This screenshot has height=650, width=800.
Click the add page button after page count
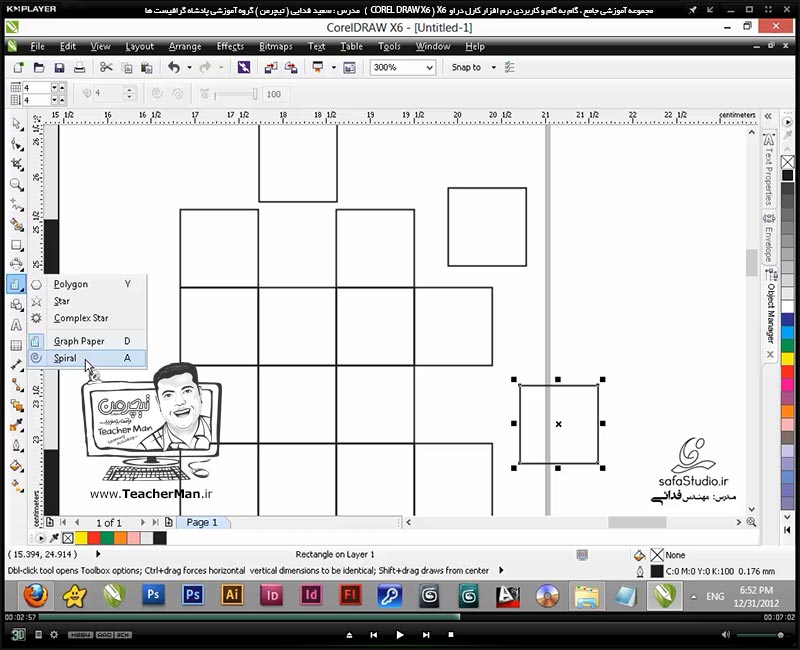pos(168,522)
